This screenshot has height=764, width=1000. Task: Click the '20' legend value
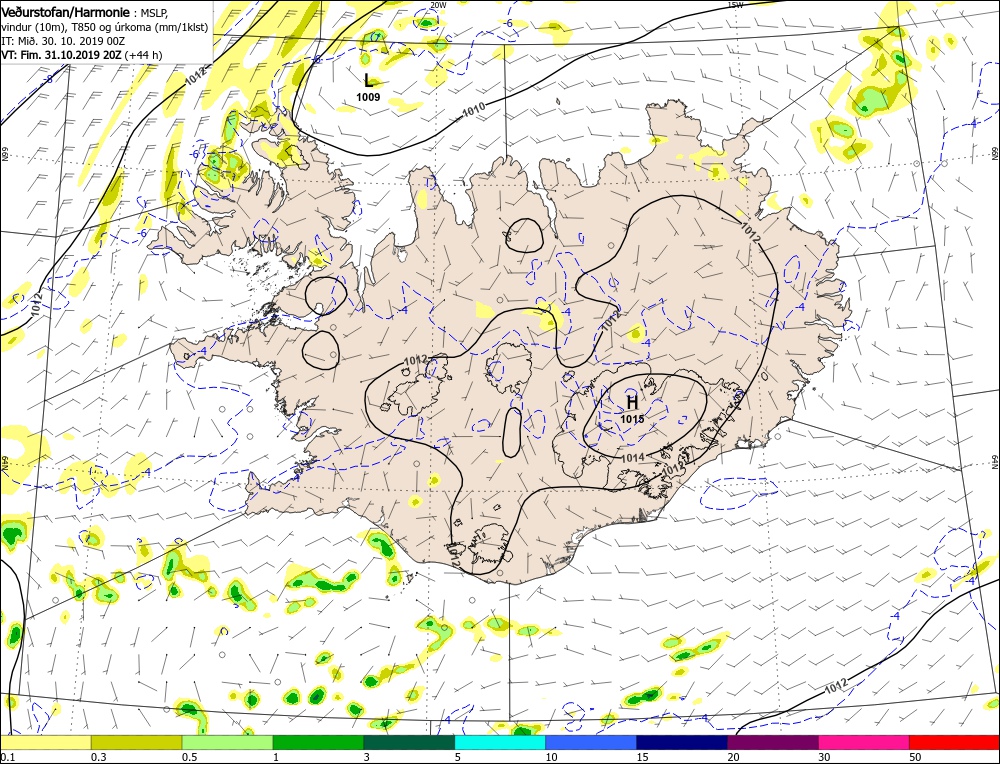[x=733, y=756]
